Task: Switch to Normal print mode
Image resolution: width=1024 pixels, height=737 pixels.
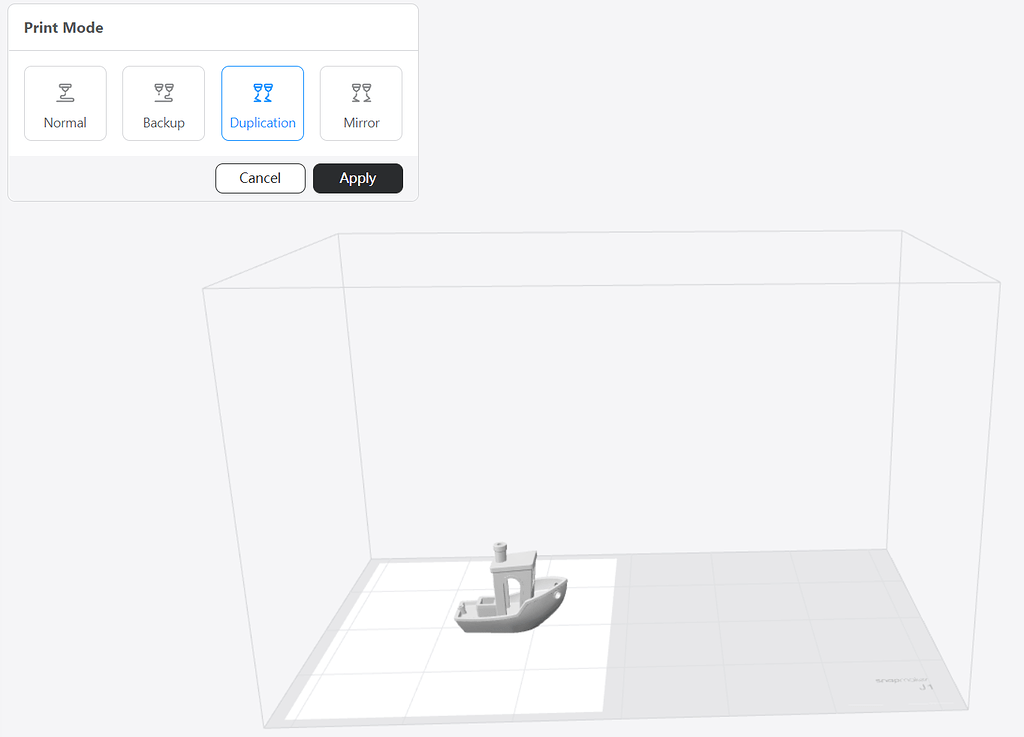Action: click(65, 103)
